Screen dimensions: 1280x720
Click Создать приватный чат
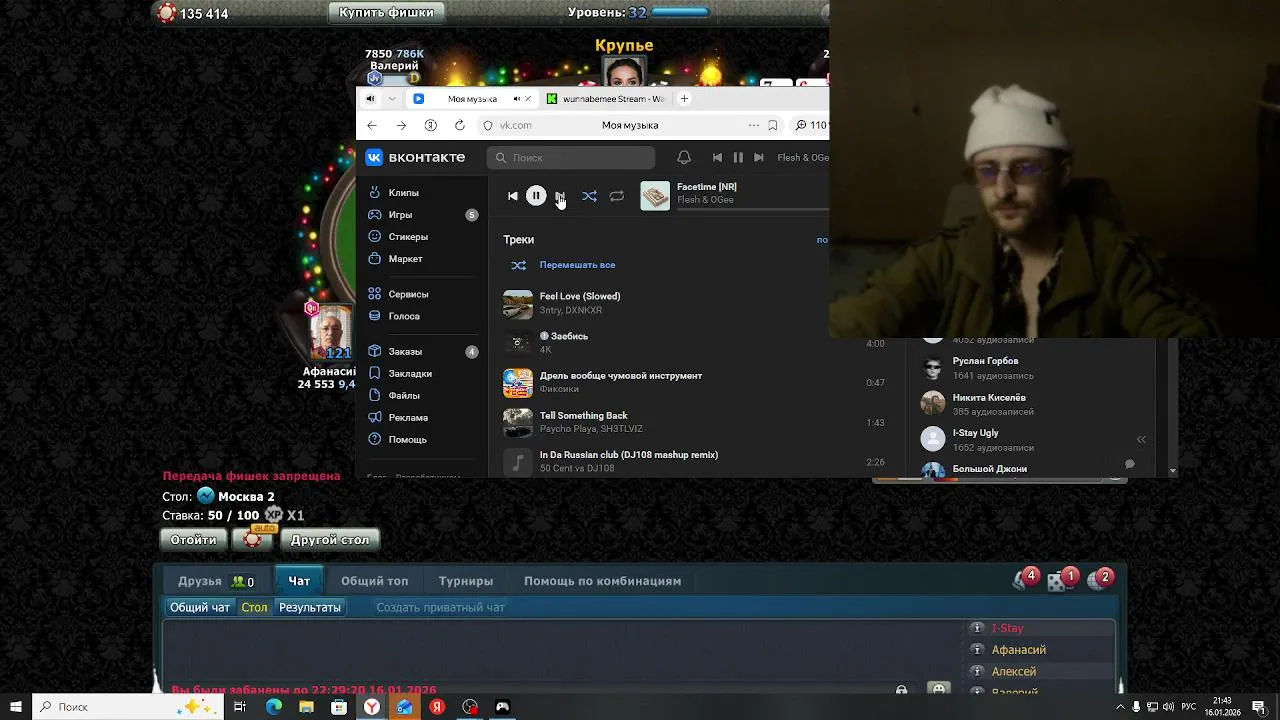pyautogui.click(x=440, y=607)
